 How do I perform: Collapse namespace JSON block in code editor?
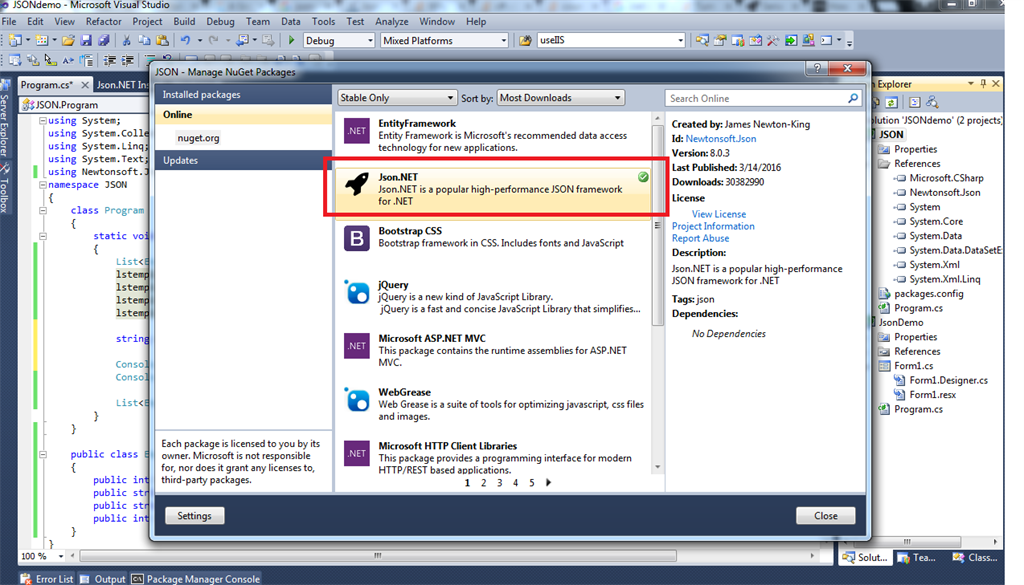42,185
